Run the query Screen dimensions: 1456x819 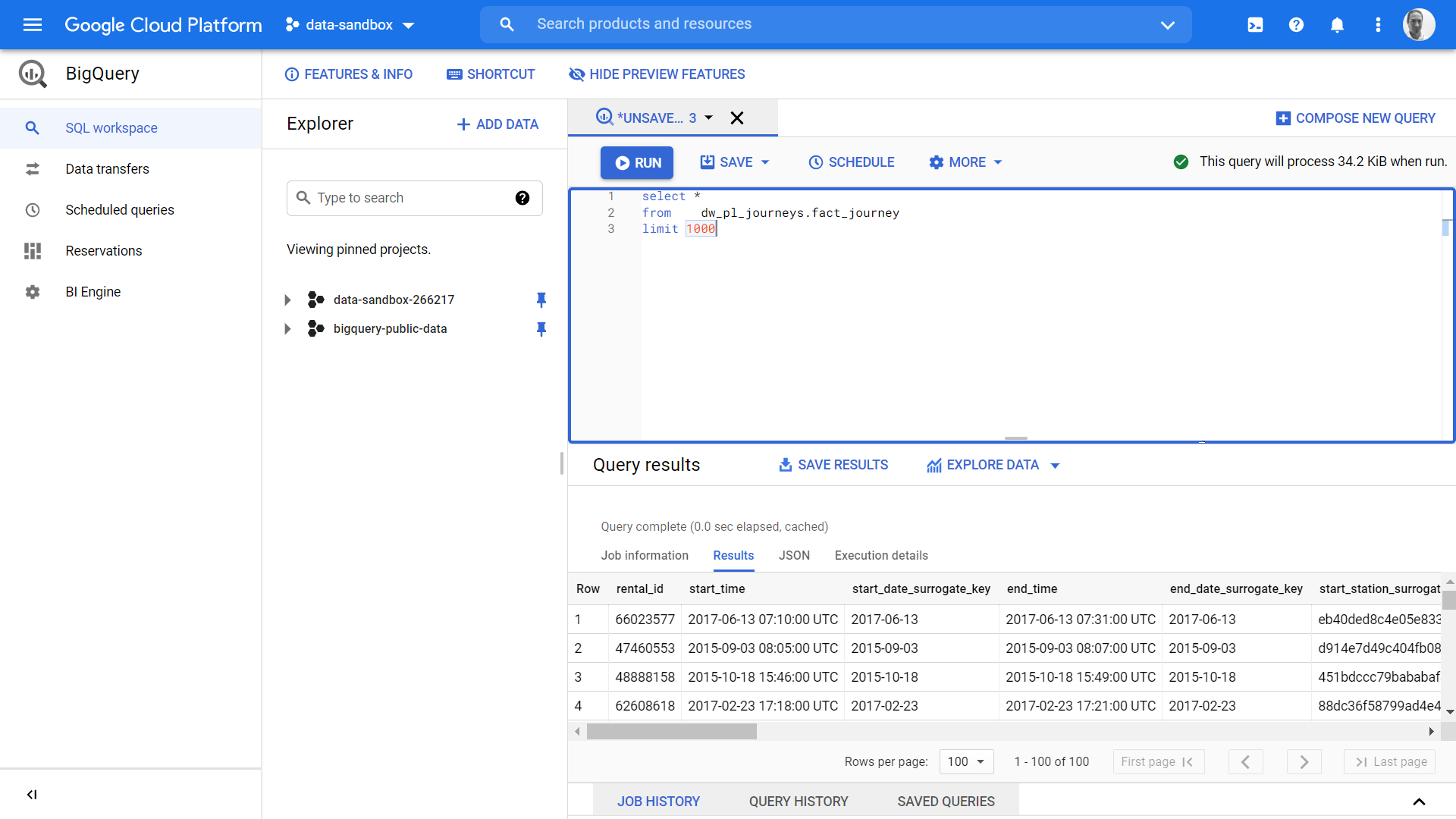(637, 162)
